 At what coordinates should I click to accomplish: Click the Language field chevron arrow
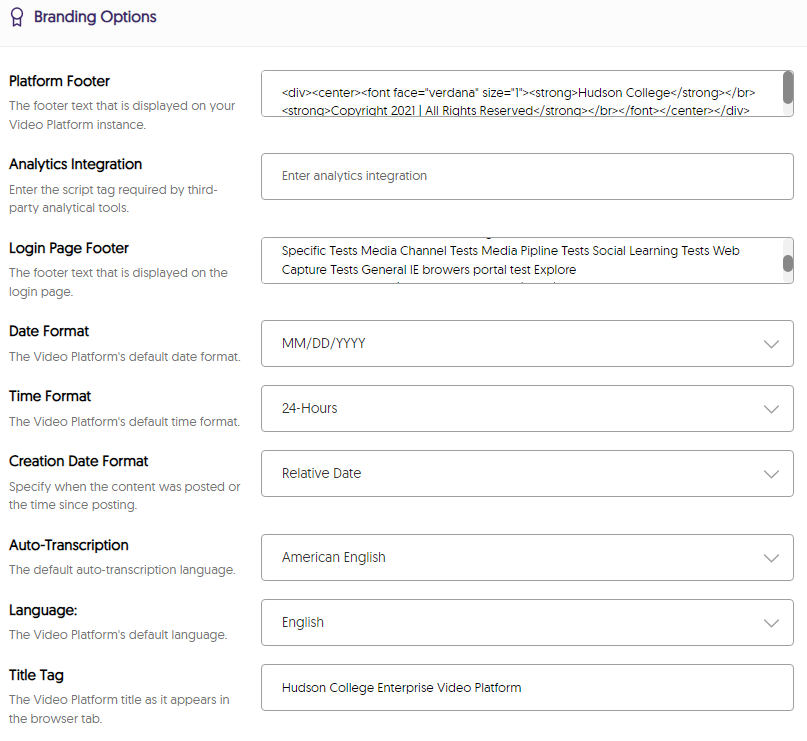[x=771, y=623]
